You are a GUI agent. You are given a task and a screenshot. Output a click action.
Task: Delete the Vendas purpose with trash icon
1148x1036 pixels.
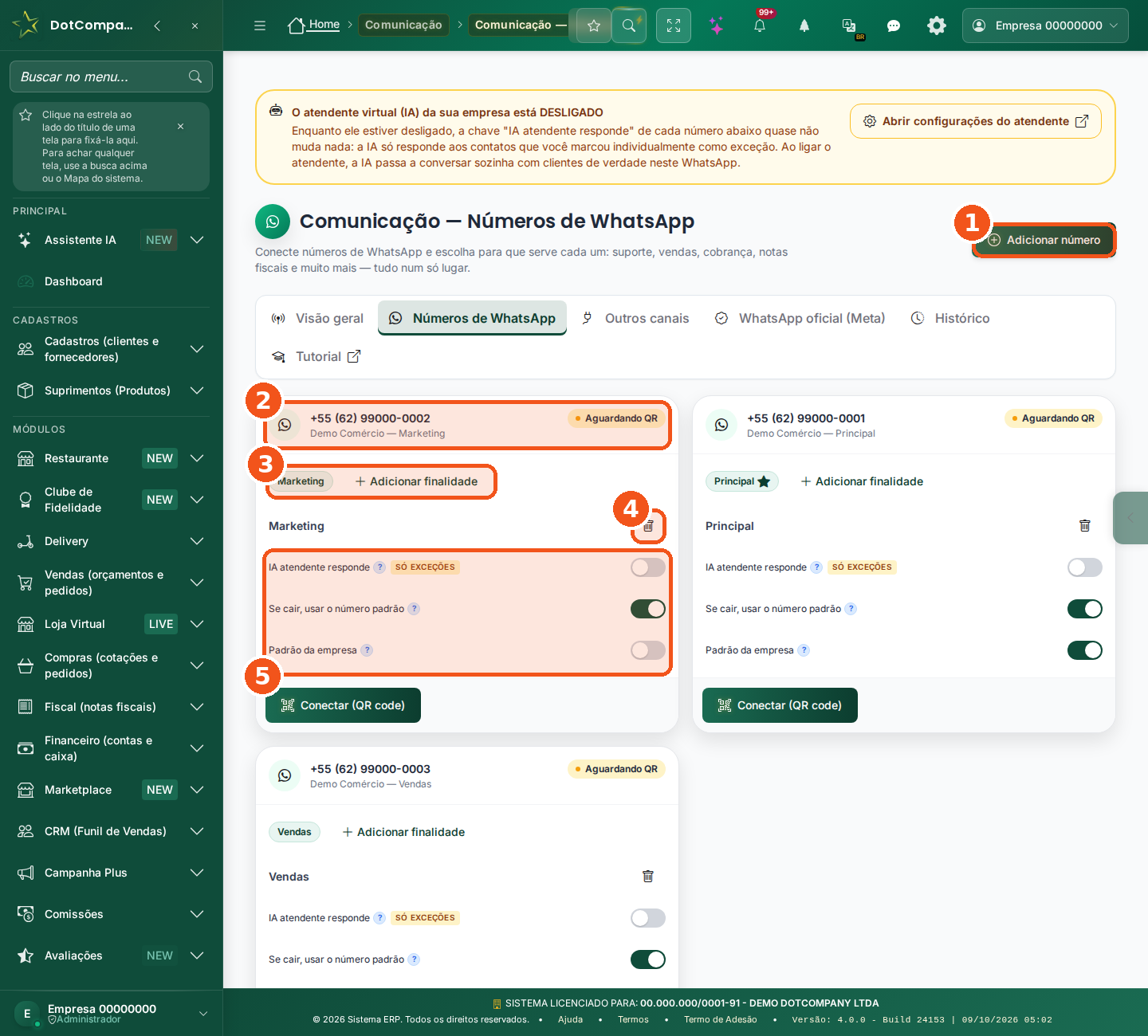[648, 877]
